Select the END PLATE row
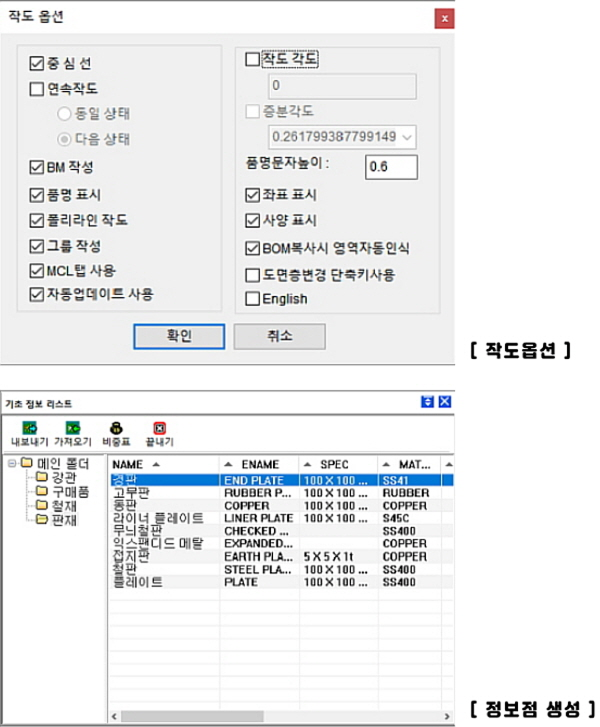Image resolution: width=600 pixels, height=727 pixels. click(281, 480)
